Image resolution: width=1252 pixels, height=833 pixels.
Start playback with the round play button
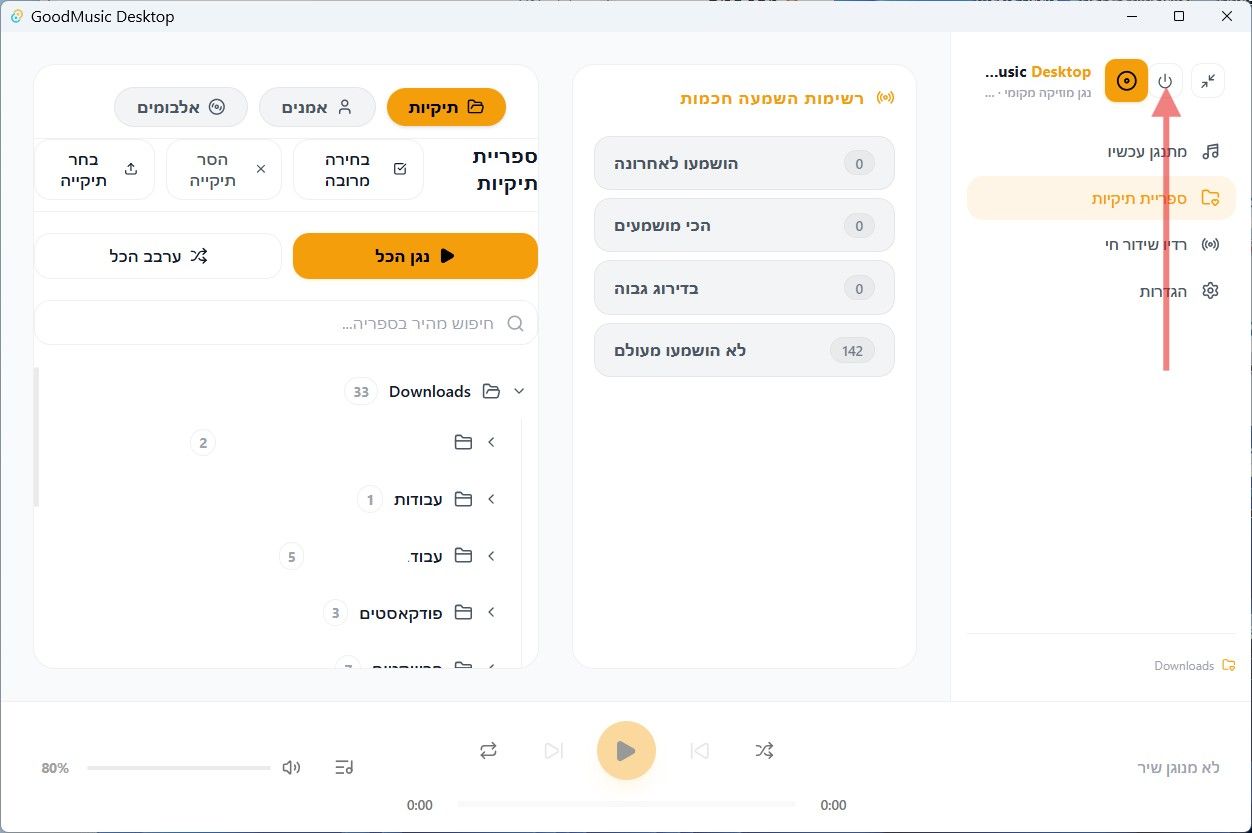click(626, 750)
